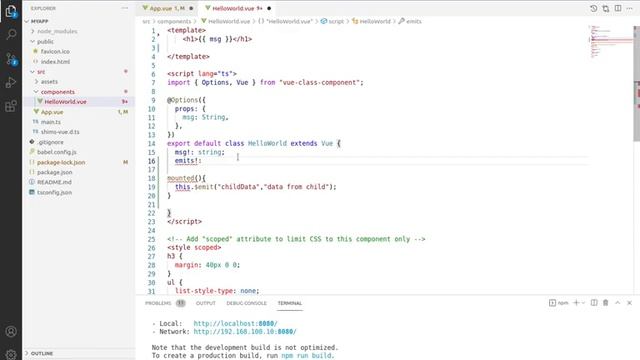Click the editor minimap overview
This screenshot has width=640, height=360.
point(610,42)
